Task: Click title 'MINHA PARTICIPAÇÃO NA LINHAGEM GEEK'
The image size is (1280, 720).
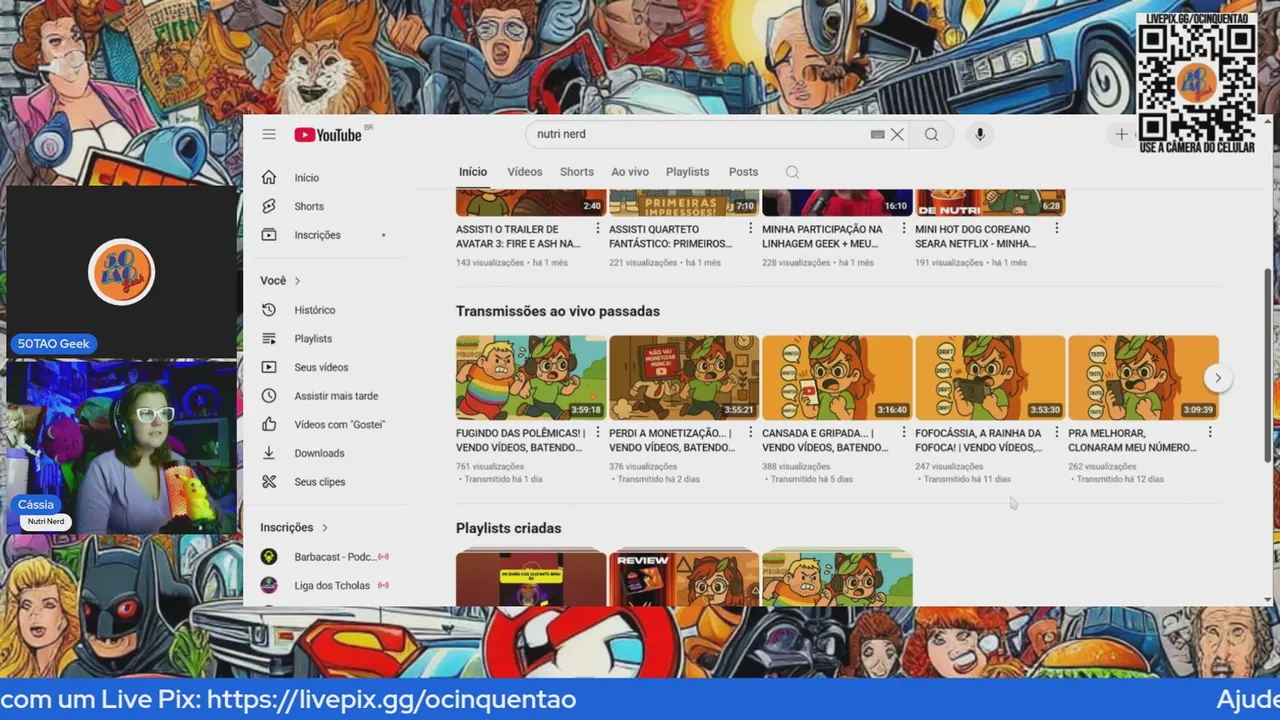Action: click(822, 236)
